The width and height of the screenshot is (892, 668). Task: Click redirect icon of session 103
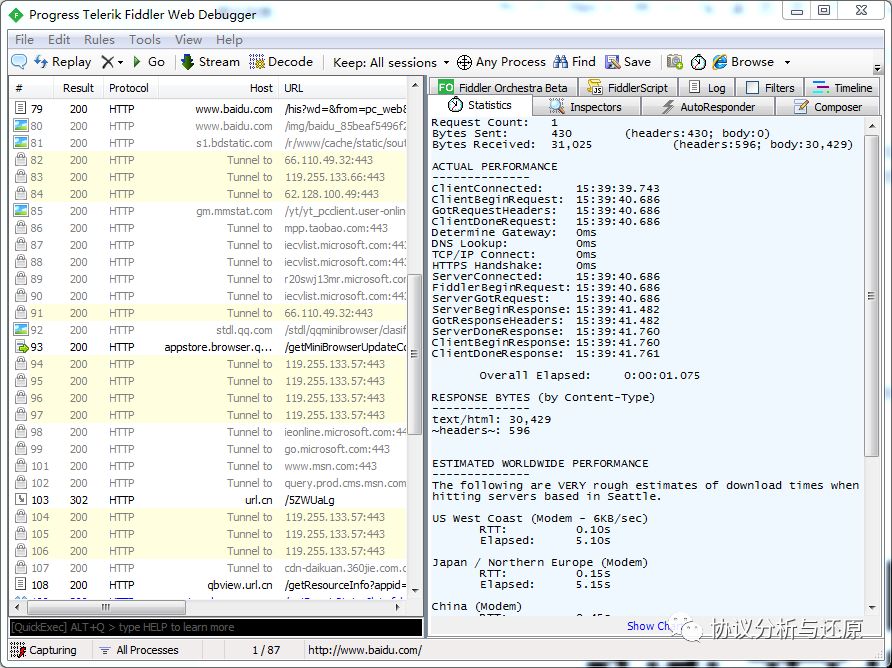pyautogui.click(x=21, y=500)
